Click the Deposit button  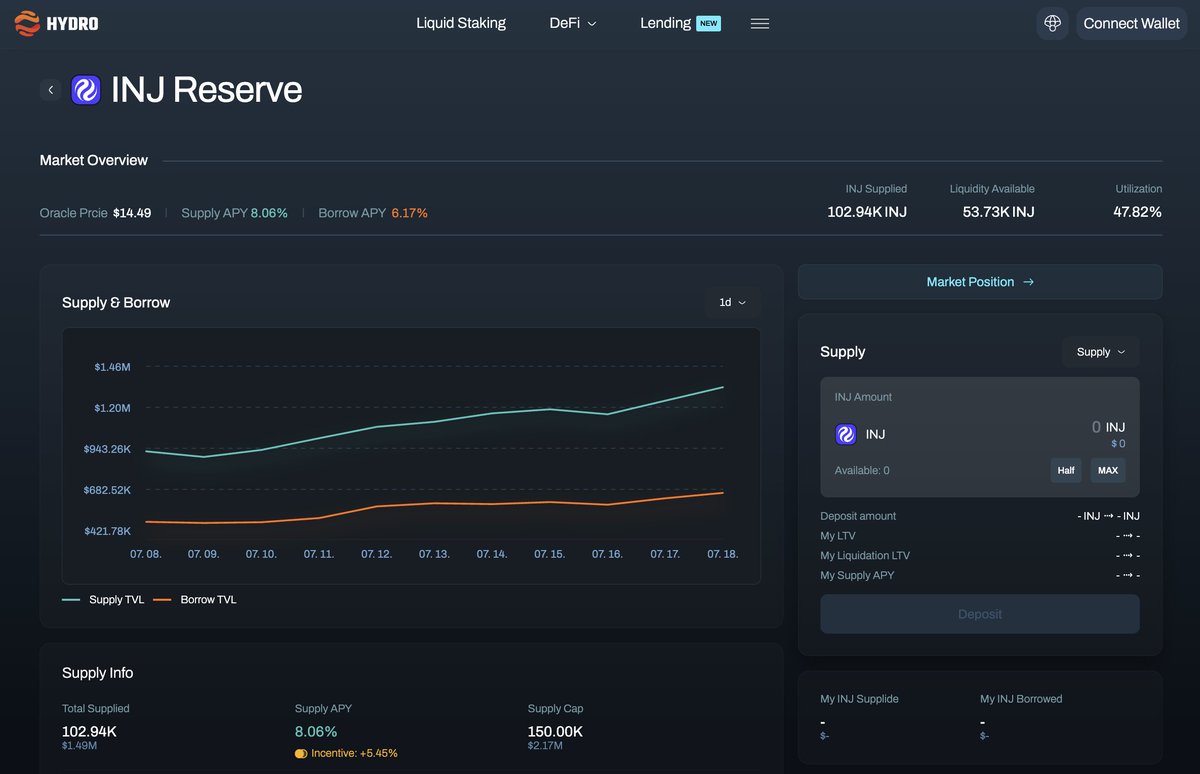(x=980, y=614)
